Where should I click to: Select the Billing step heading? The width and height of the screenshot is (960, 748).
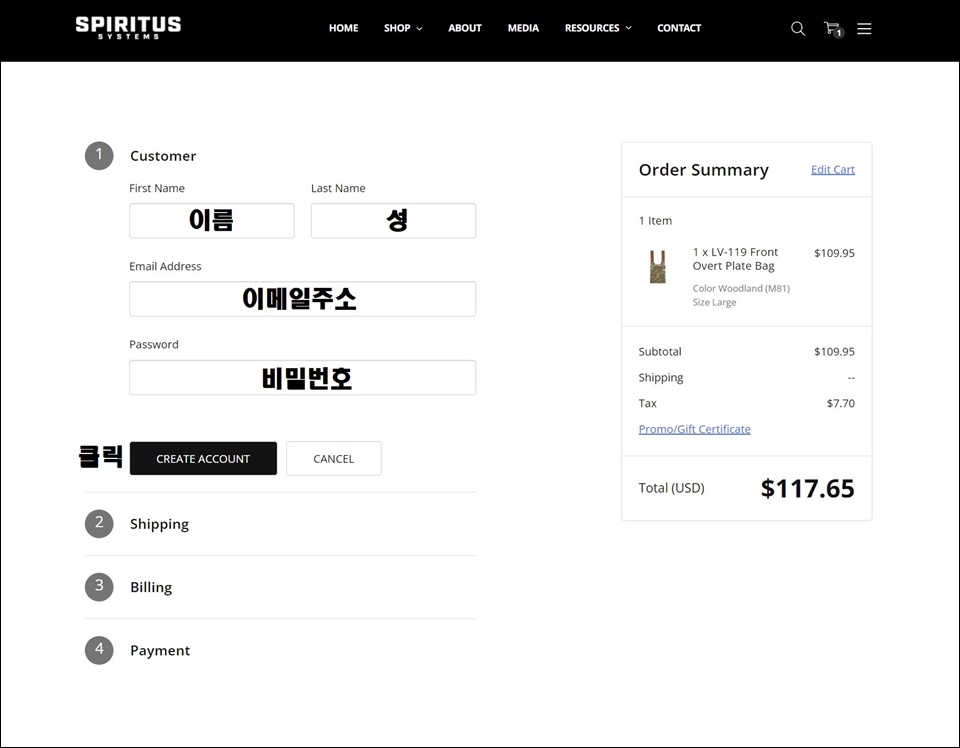pos(151,587)
